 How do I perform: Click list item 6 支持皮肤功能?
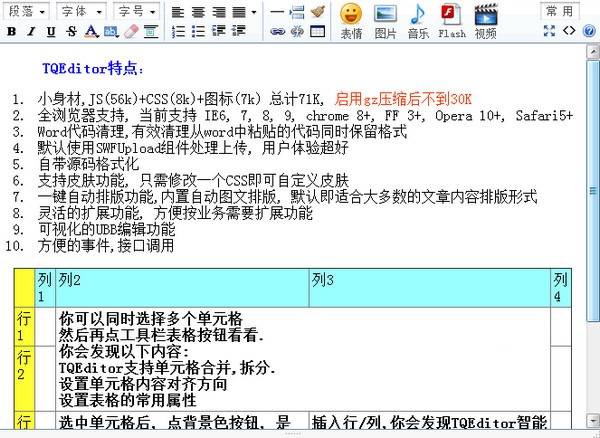193,181
